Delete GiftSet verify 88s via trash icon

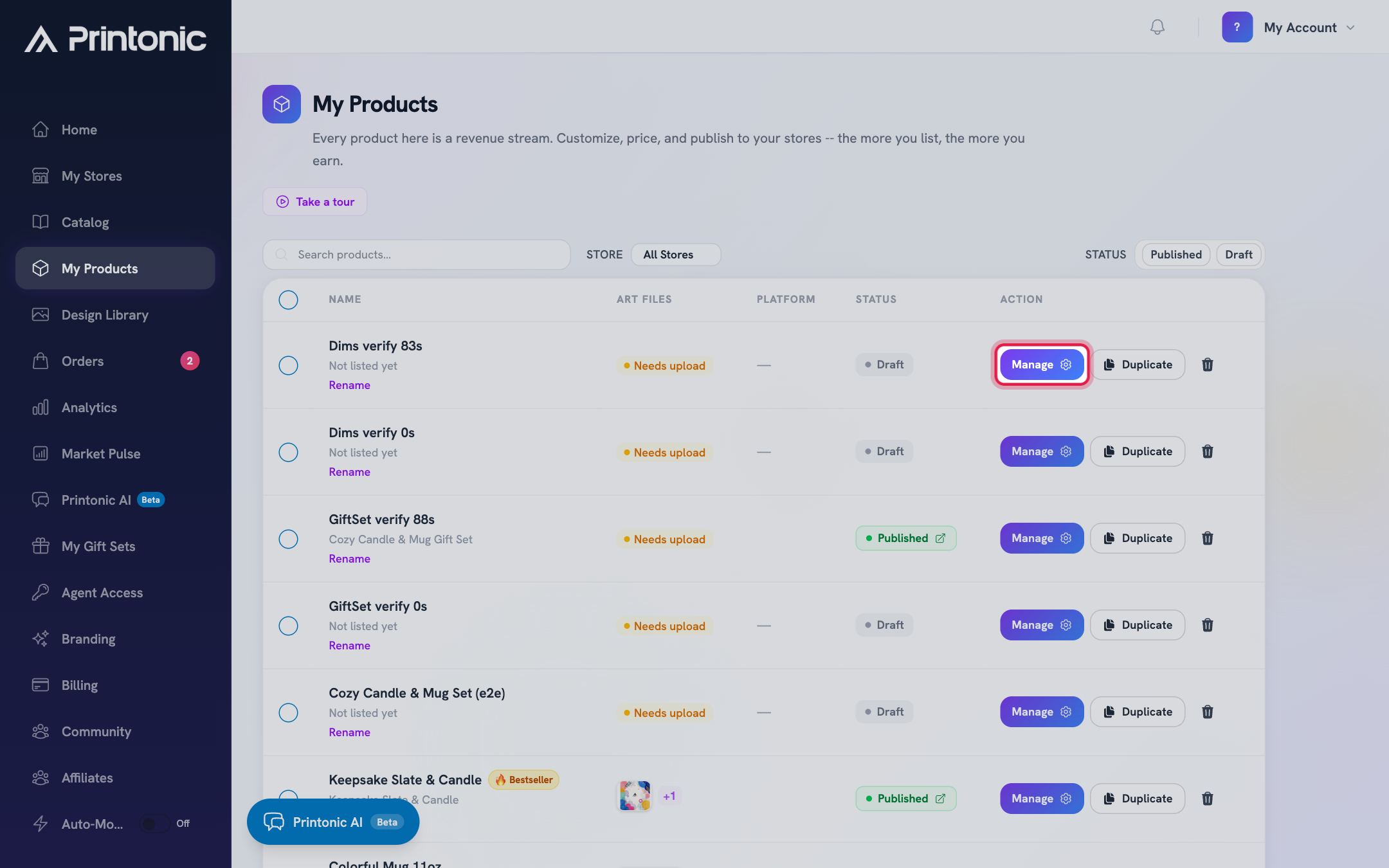pos(1208,538)
